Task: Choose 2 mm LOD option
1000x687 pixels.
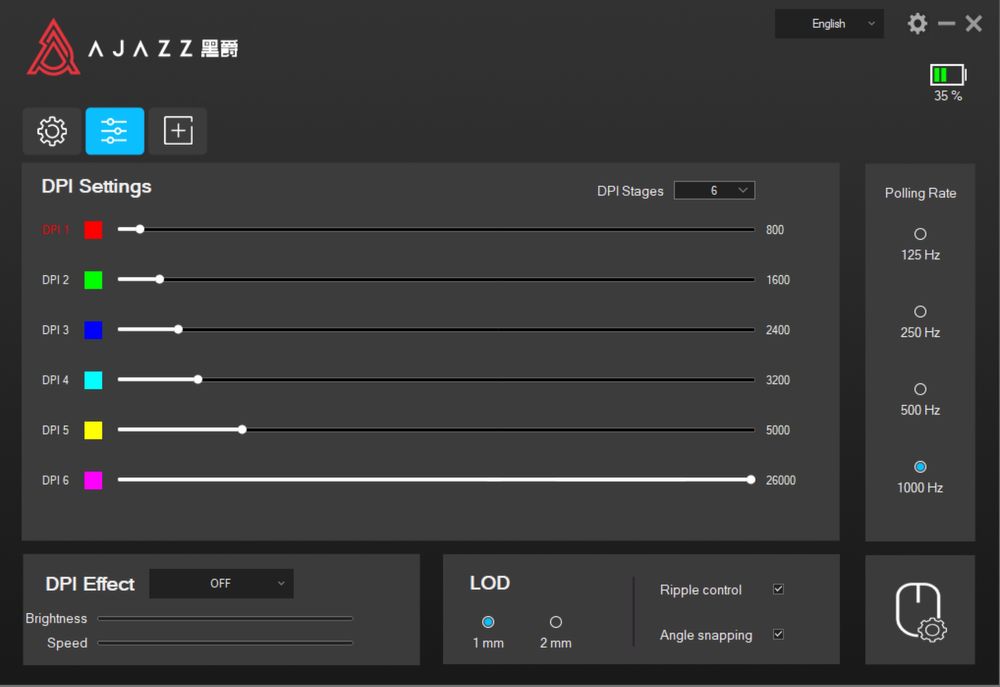Action: click(555, 622)
